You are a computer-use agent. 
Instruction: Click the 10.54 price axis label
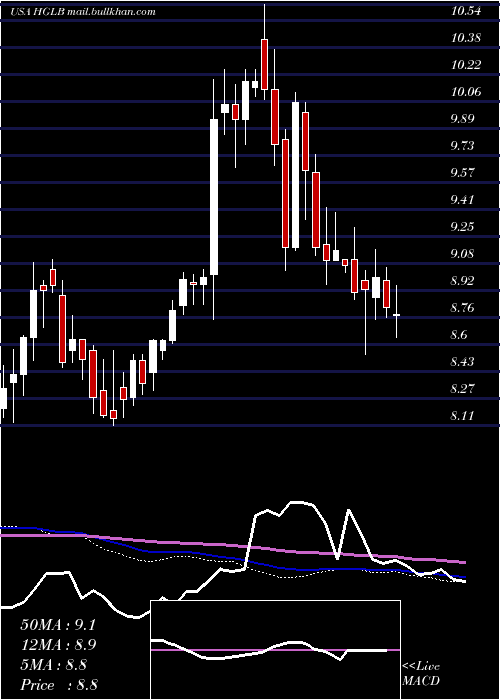pos(466,11)
